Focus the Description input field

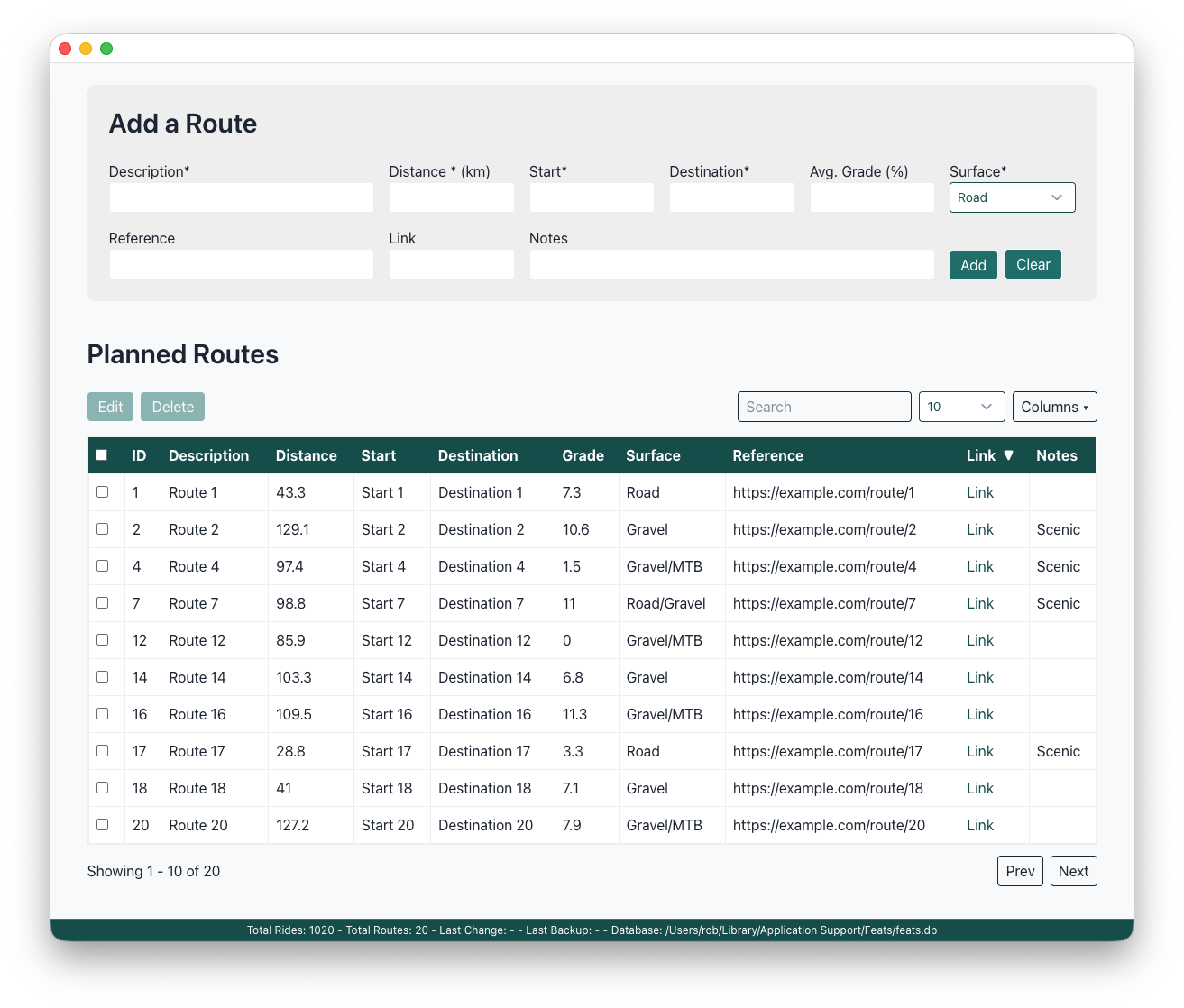[x=241, y=197]
